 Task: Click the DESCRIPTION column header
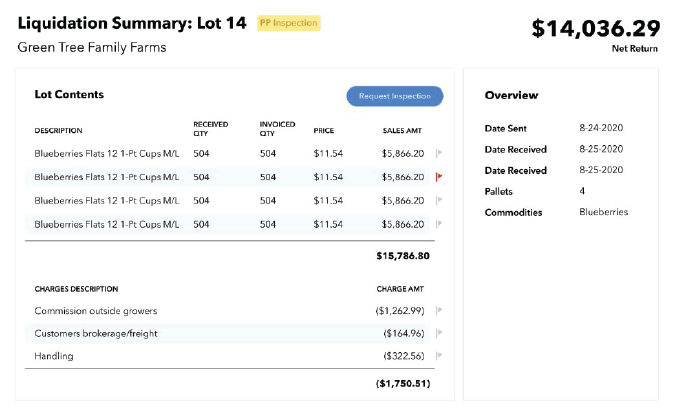(x=58, y=131)
